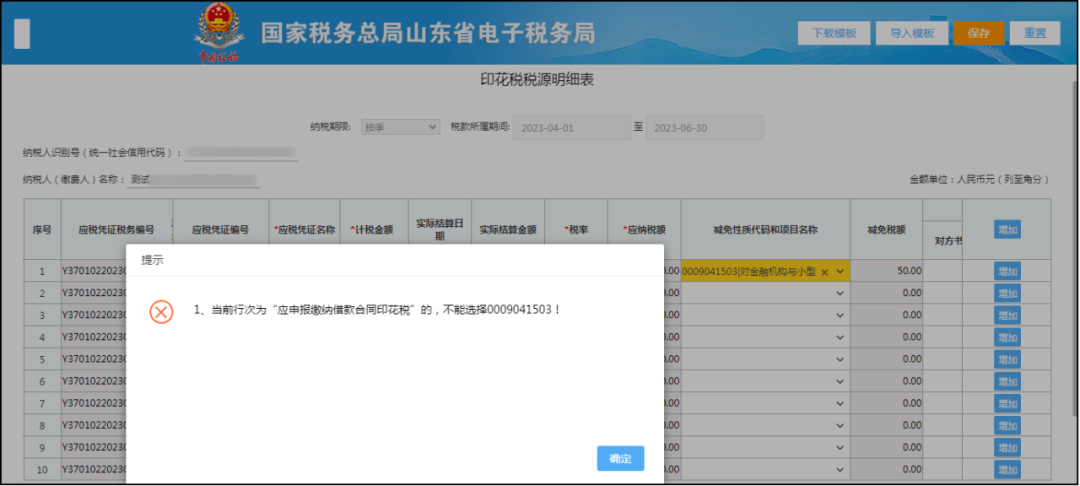Click the 确定 button in the dialog

point(621,458)
